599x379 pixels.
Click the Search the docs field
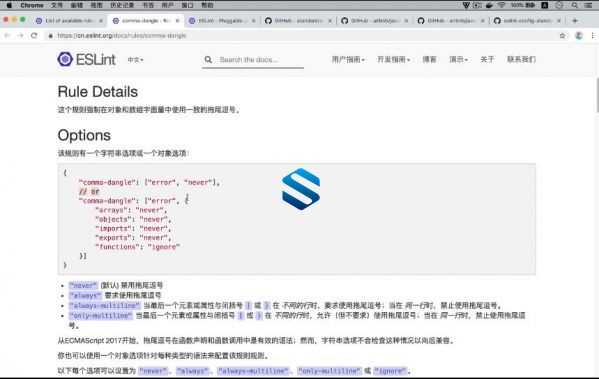click(x=253, y=60)
